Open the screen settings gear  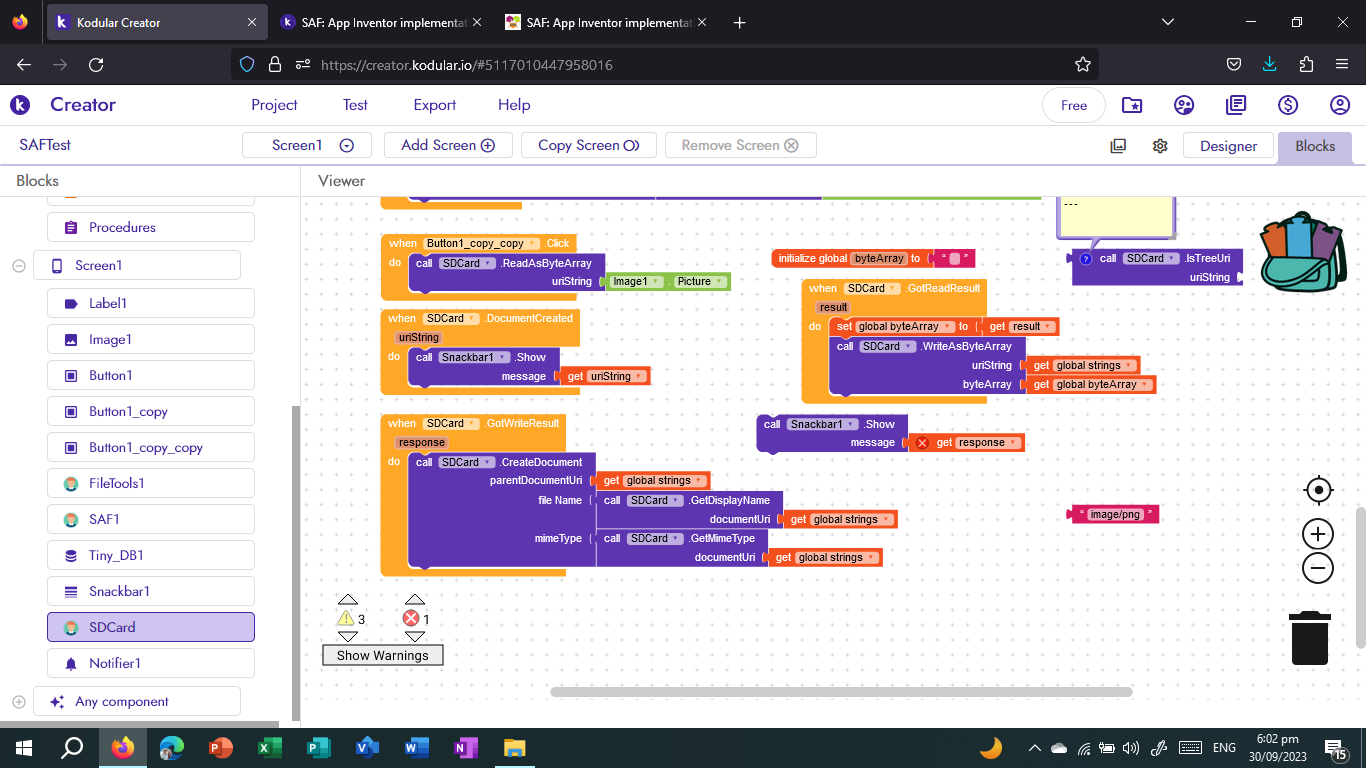[1160, 145]
